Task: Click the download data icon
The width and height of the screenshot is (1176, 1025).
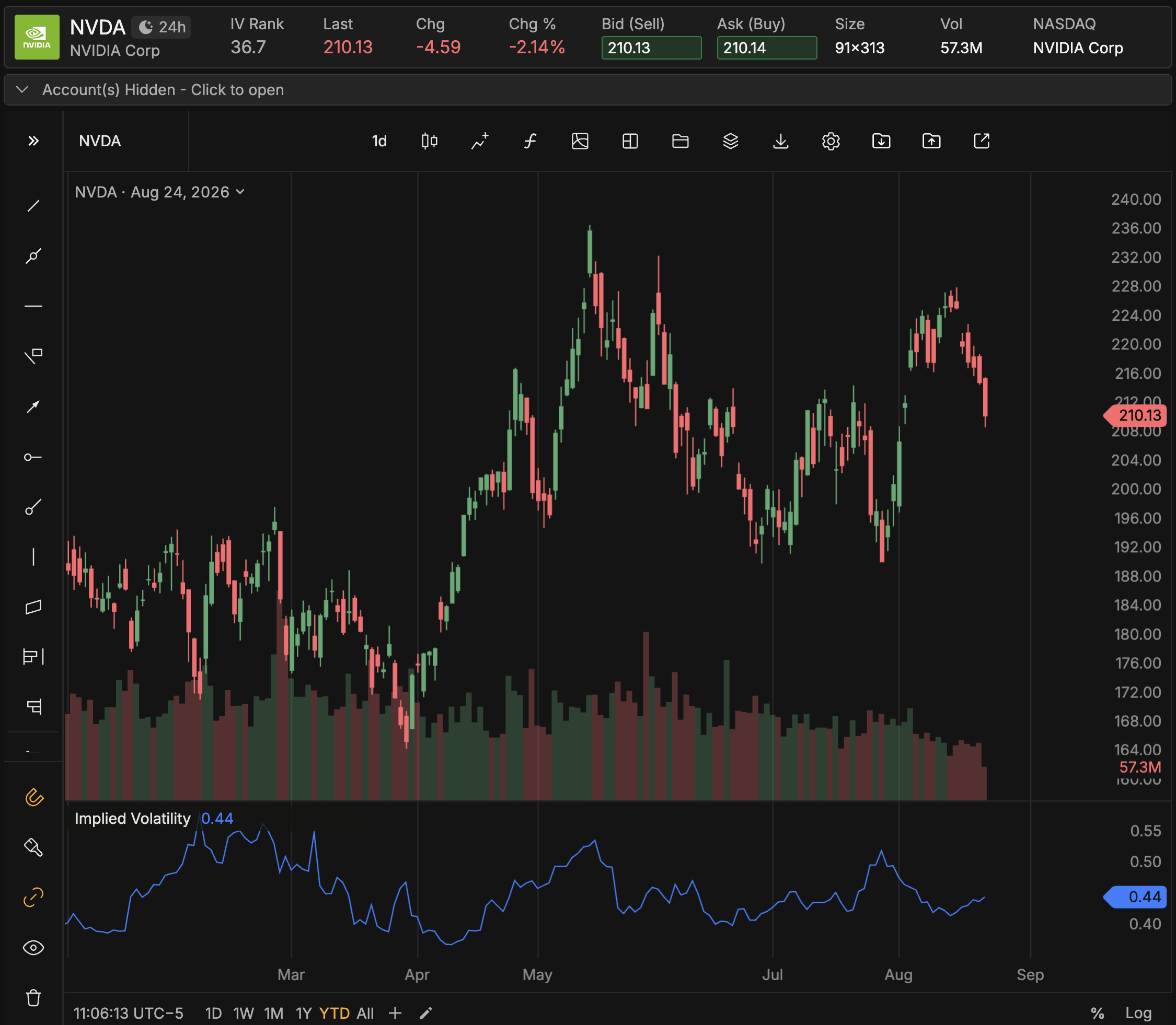Action: pyautogui.click(x=780, y=141)
